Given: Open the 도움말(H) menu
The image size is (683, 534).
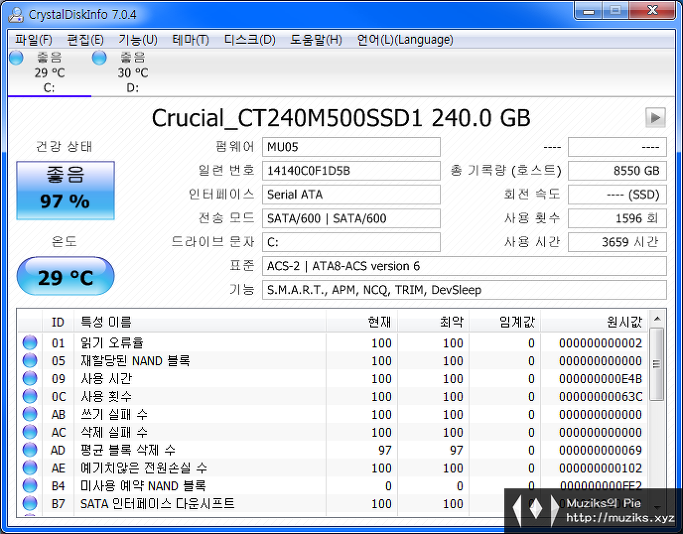Looking at the screenshot, I should coord(316,40).
